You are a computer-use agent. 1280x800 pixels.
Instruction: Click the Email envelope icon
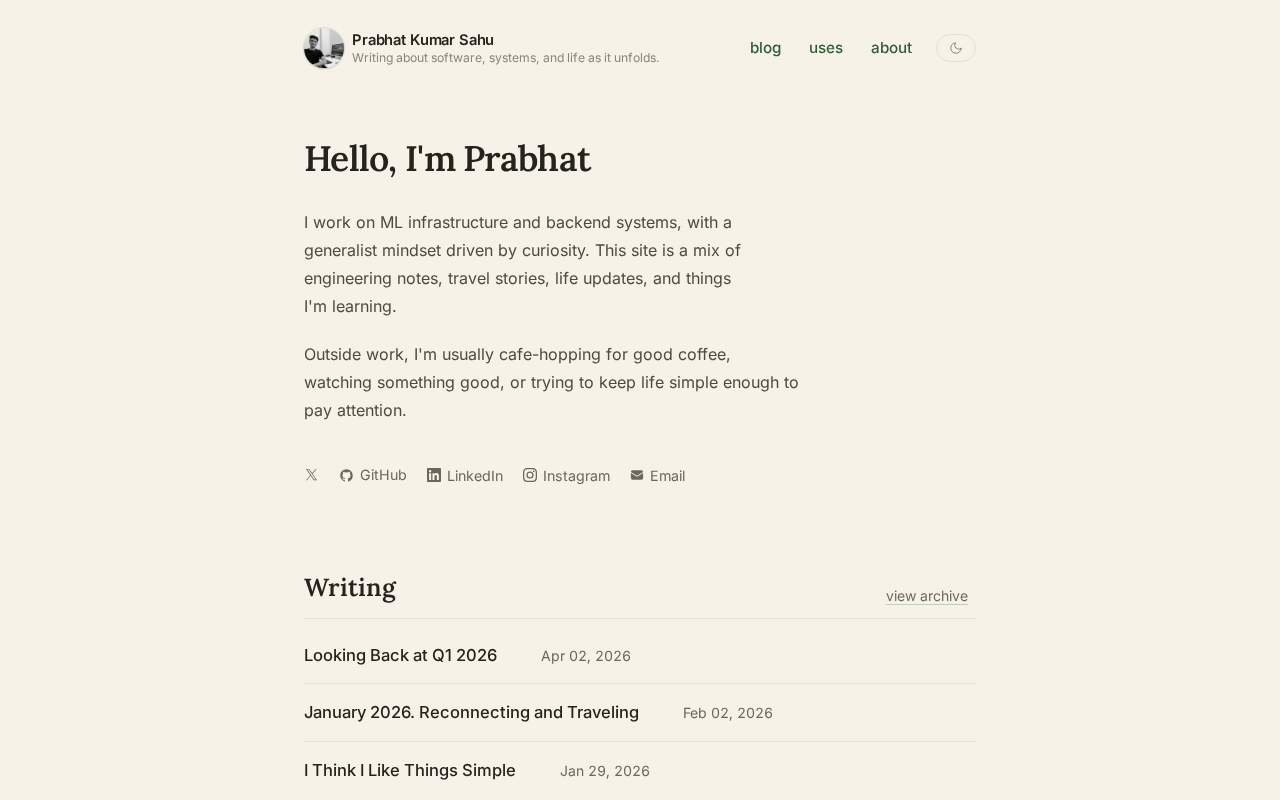coord(637,475)
